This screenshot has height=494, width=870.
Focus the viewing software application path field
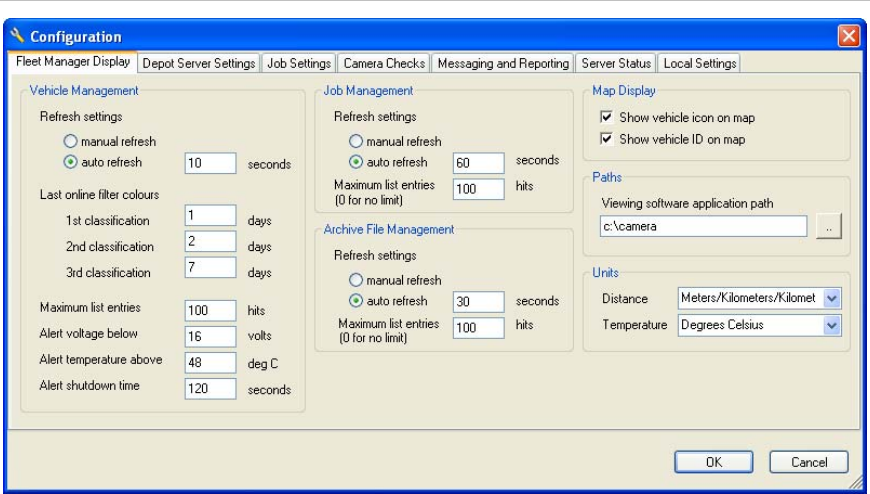click(704, 227)
